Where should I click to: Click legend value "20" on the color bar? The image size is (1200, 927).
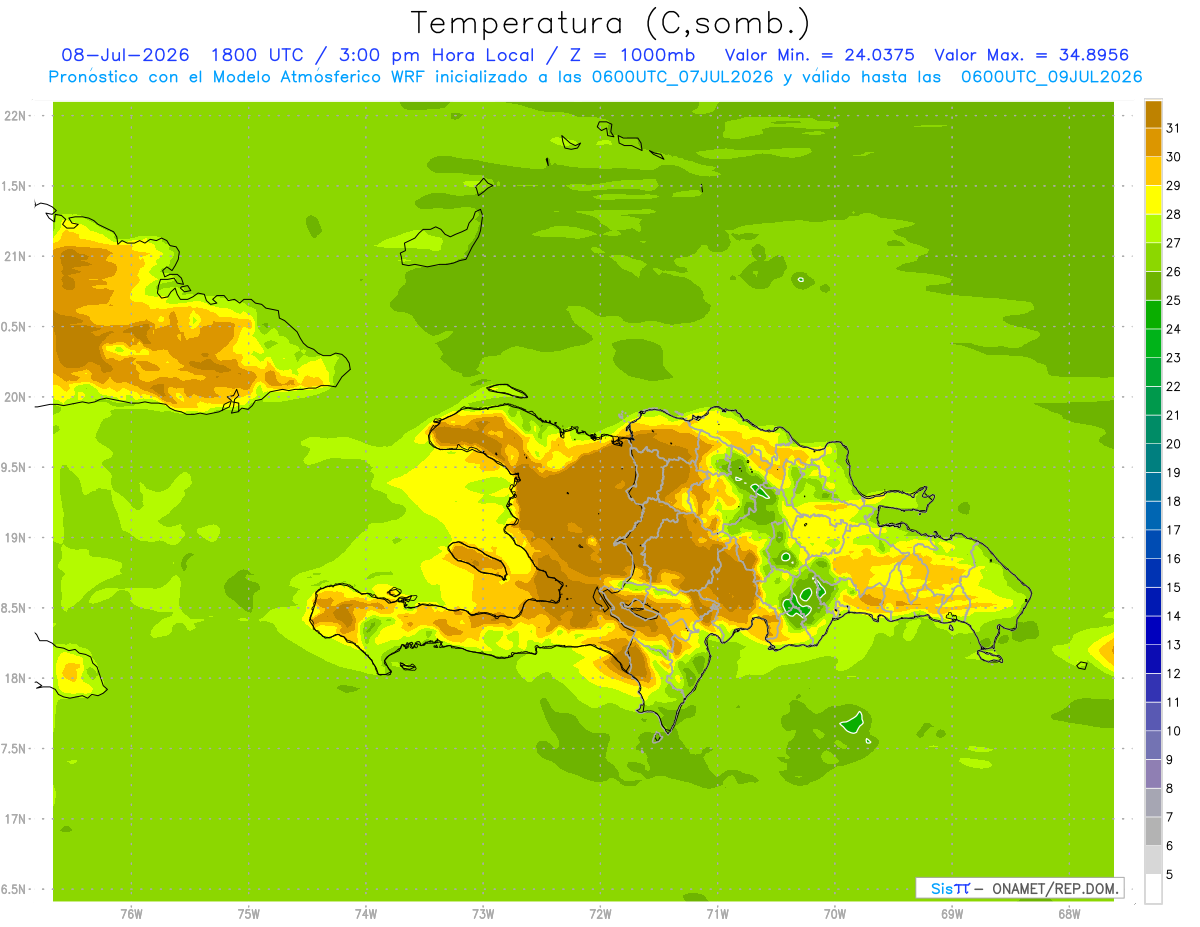click(1173, 444)
